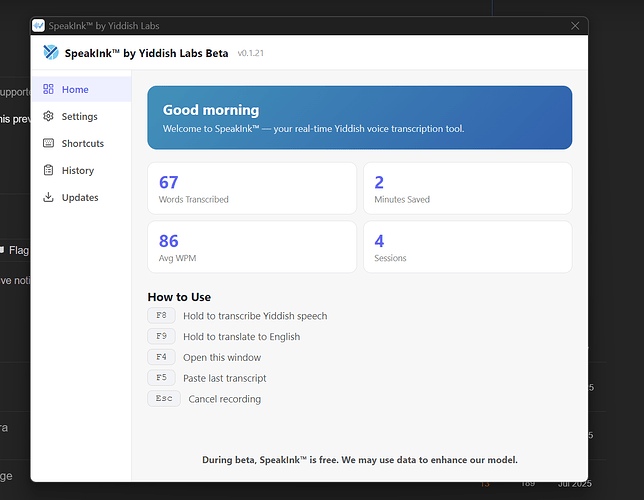
Task: Click the F9 key badge
Action: pos(161,336)
